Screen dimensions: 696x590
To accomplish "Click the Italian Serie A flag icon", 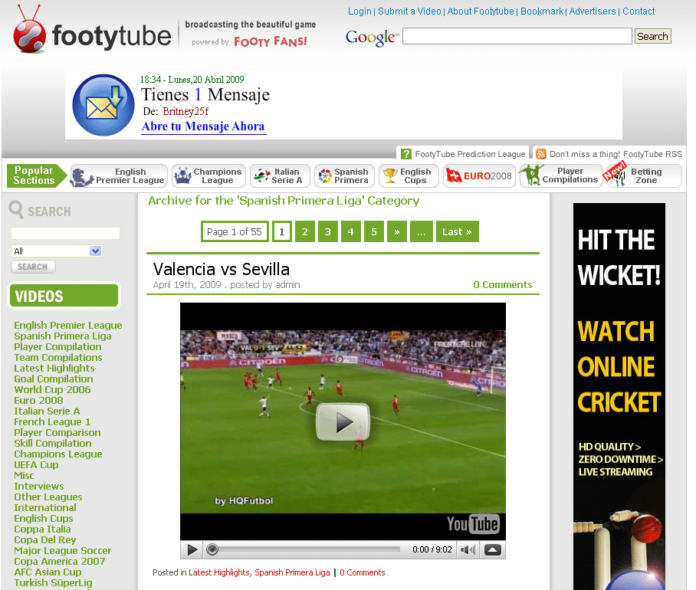I will click(261, 176).
